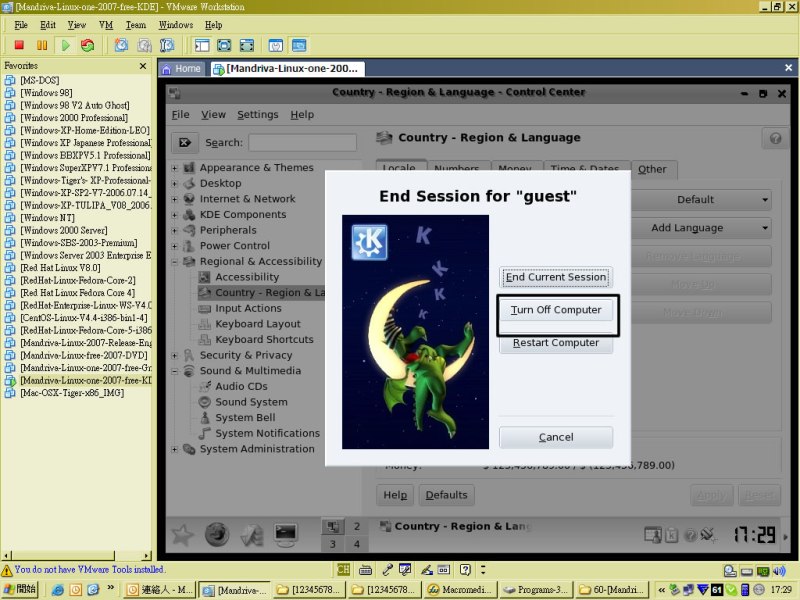
Task: Select [Windows NT] in Favorites list
Action: point(47,218)
